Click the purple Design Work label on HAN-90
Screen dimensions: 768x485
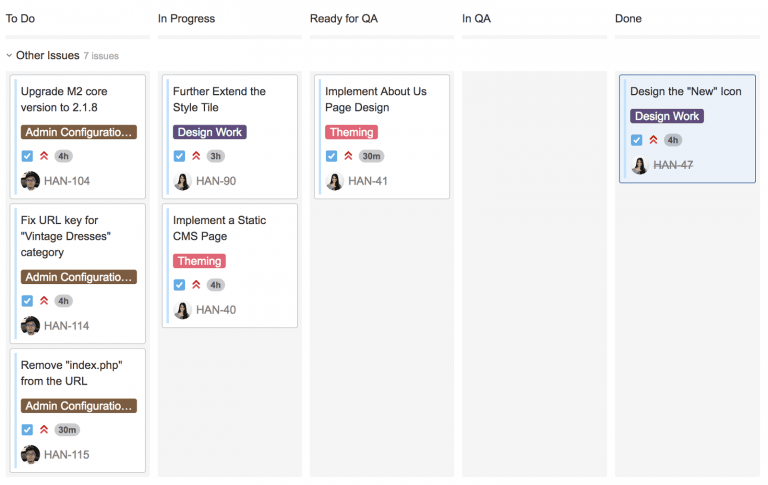[209, 132]
